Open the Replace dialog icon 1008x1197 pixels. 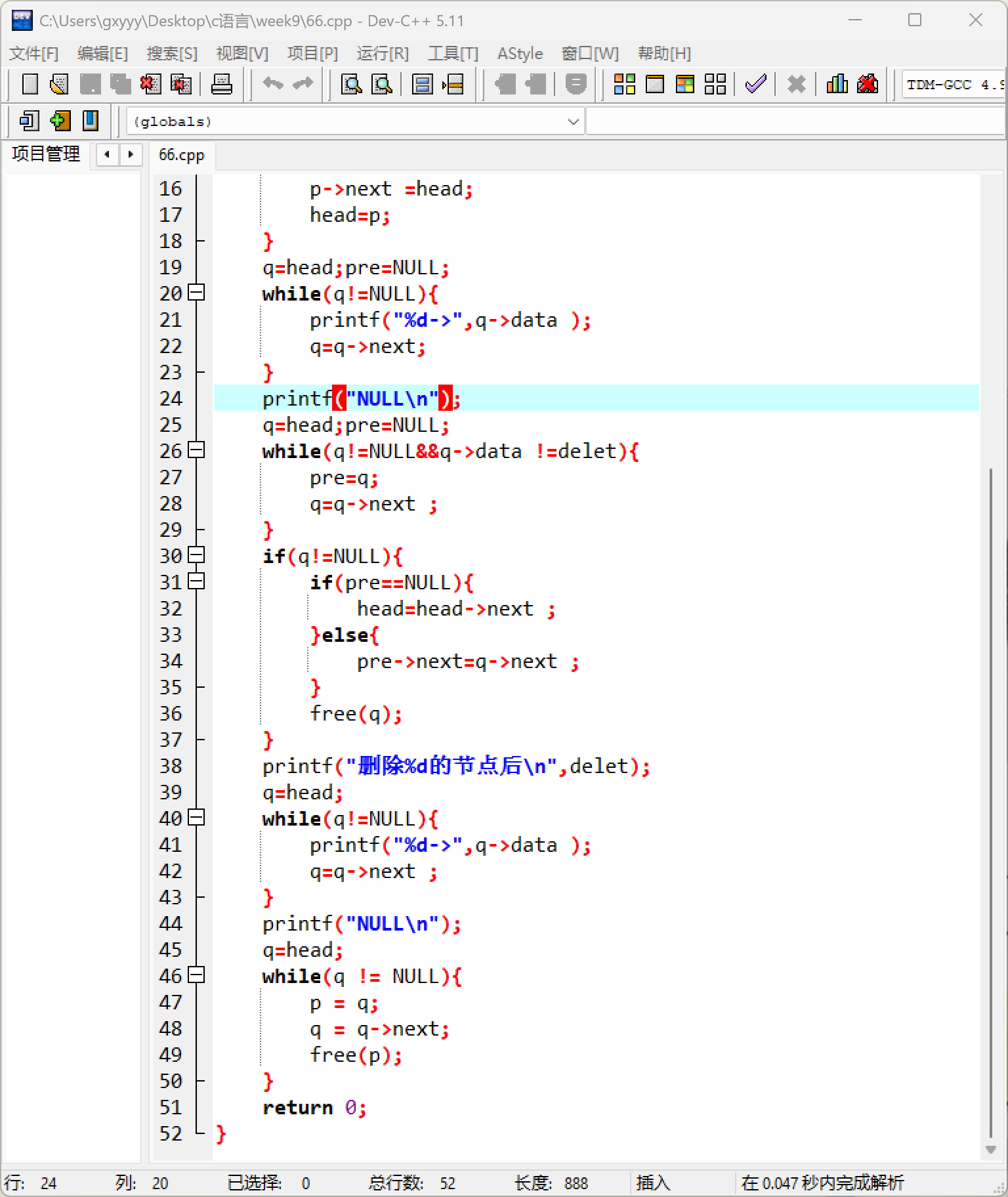(382, 84)
